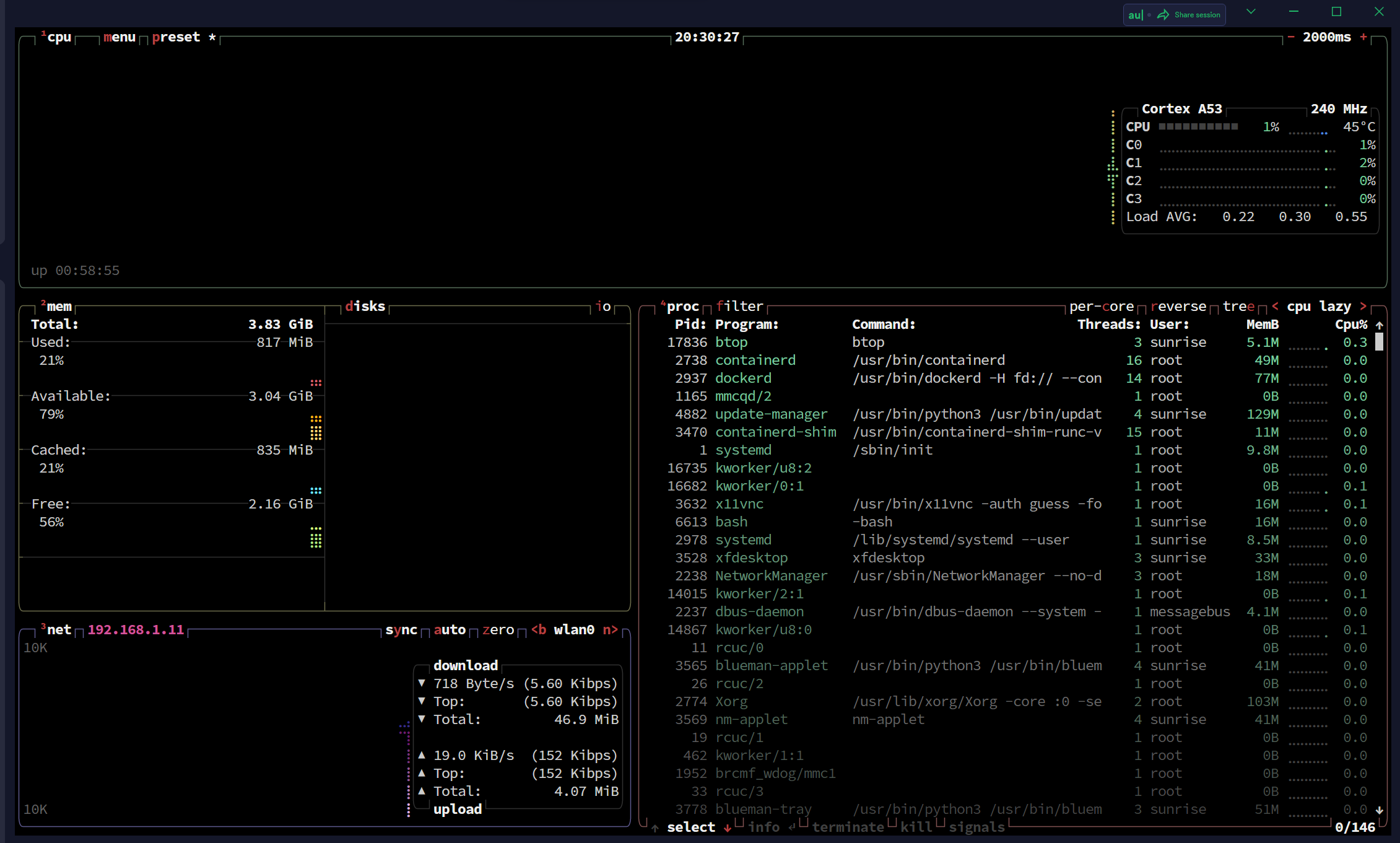Click next sort column right arrow
The width and height of the screenshot is (1400, 843).
1363,306
